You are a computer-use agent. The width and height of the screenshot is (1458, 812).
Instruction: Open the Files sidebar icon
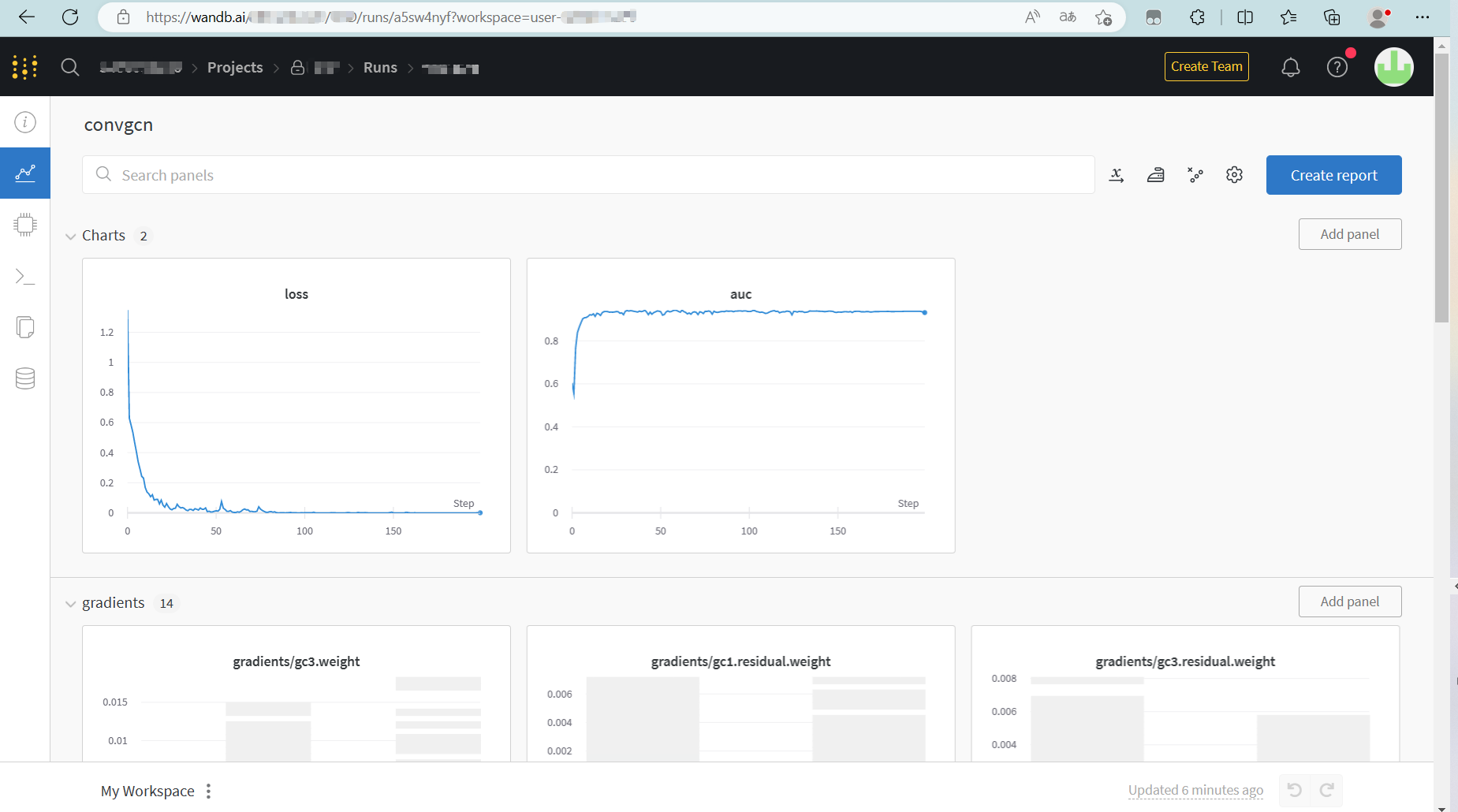pyautogui.click(x=25, y=327)
